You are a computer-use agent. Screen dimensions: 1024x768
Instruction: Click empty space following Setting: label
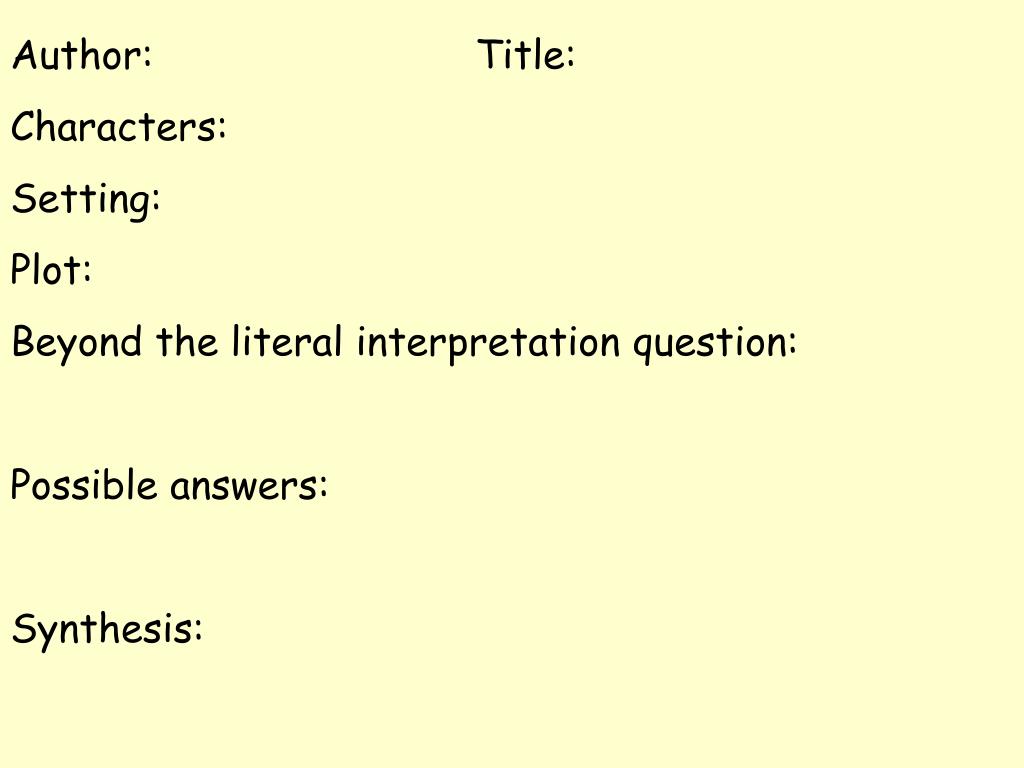pyautogui.click(x=588, y=199)
